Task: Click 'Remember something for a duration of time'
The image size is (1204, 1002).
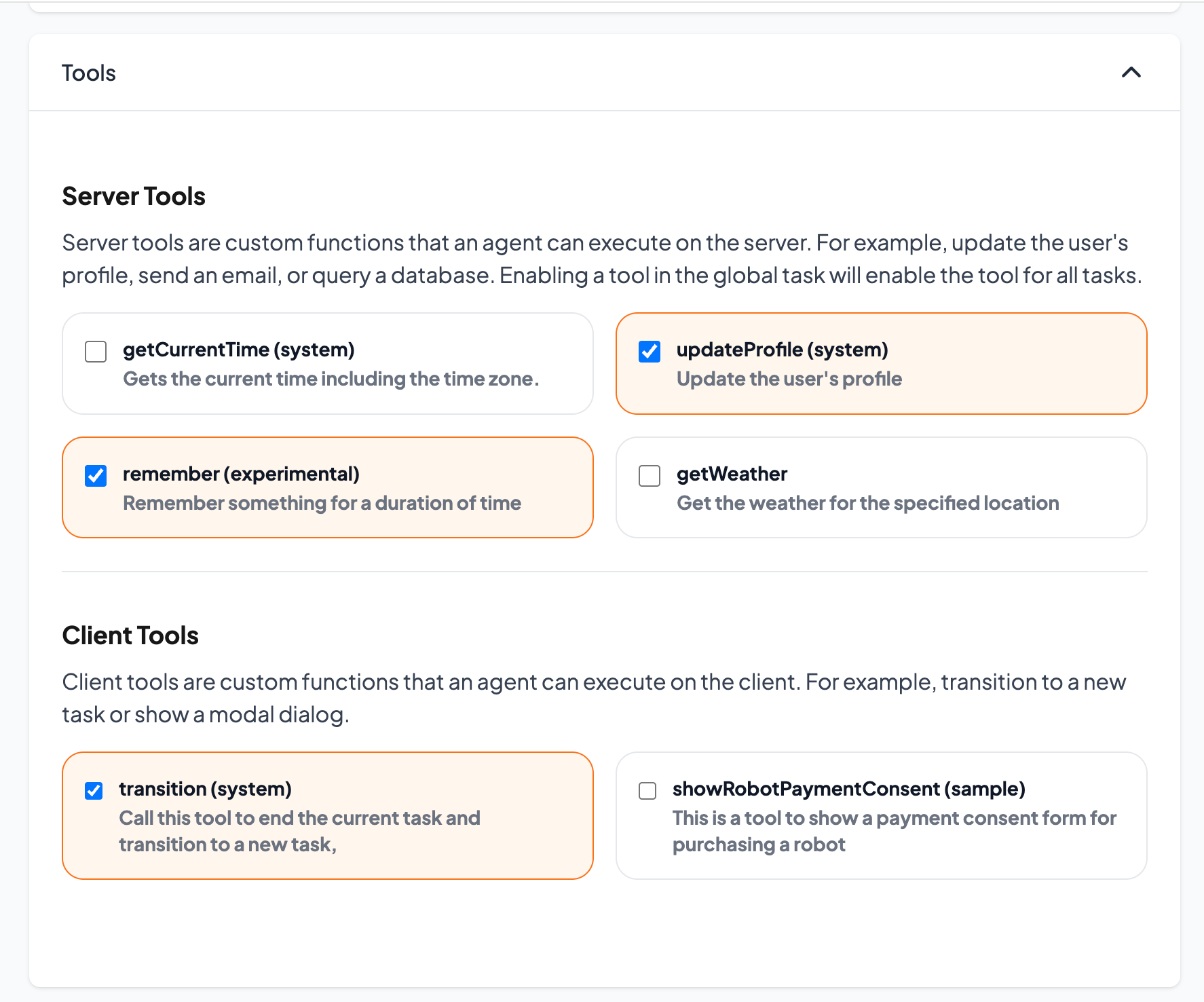Action: [322, 503]
